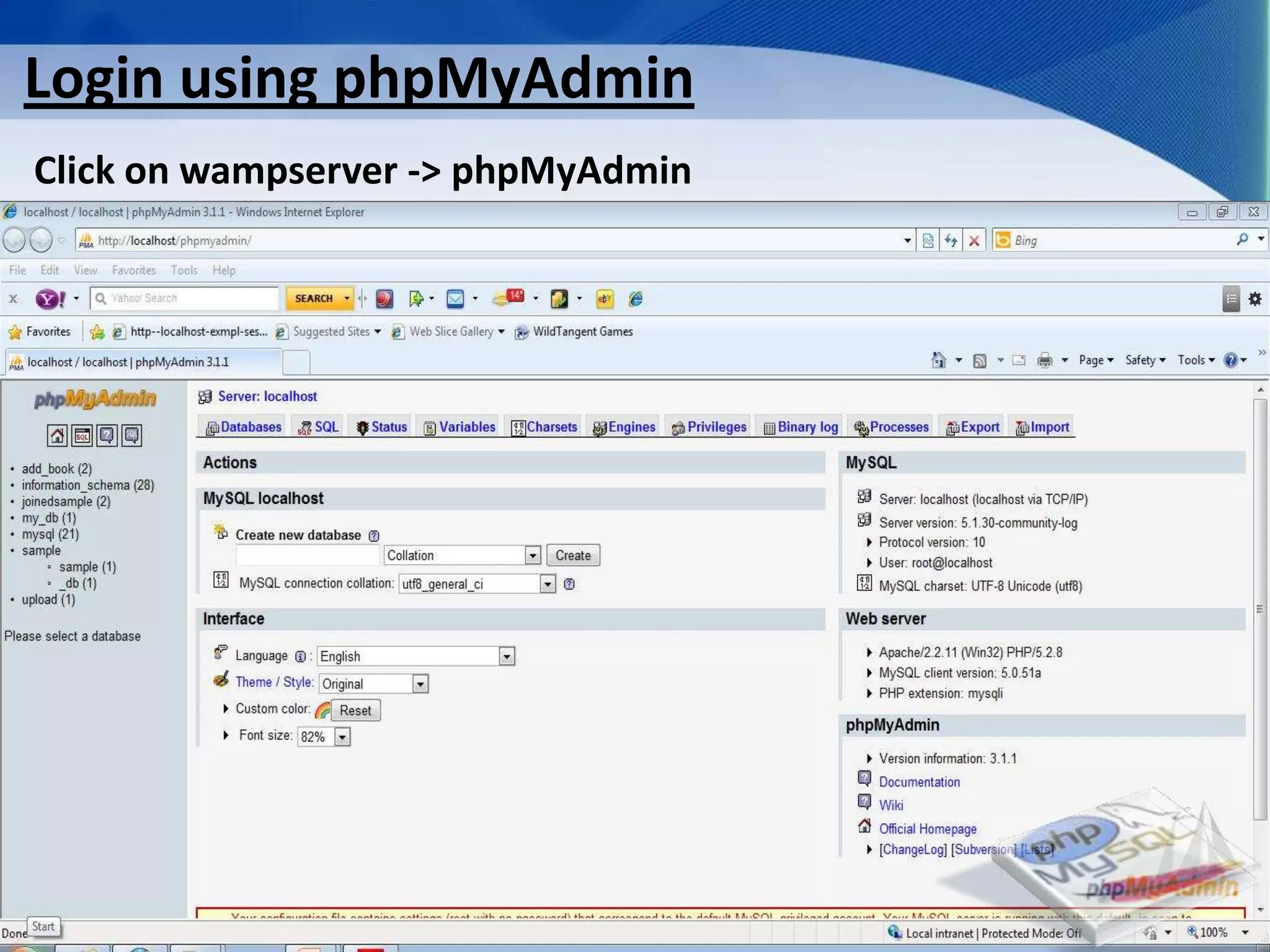Click the Reset custom color button

click(x=355, y=711)
